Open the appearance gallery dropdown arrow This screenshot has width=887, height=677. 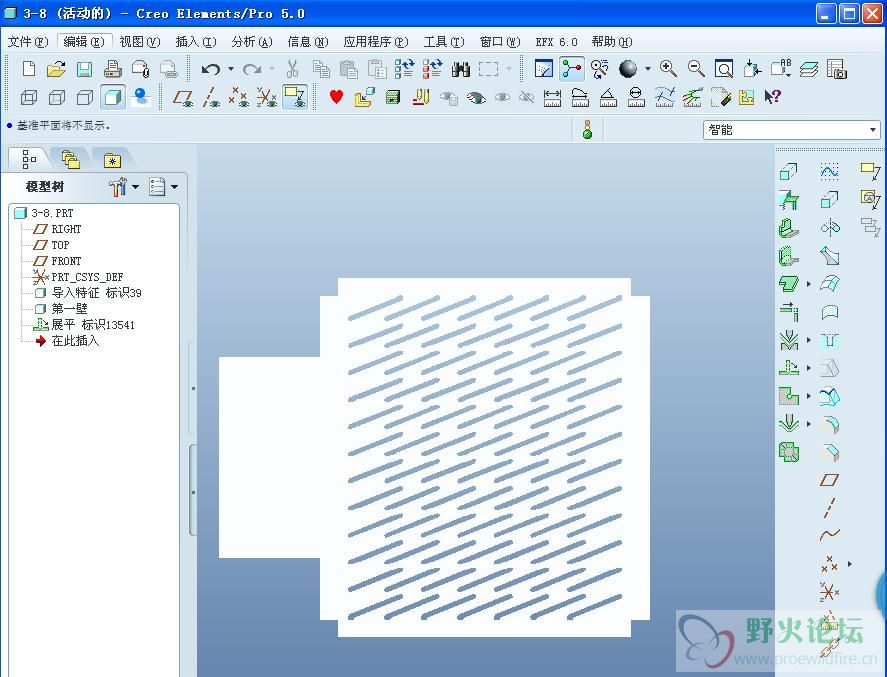pyautogui.click(x=648, y=69)
